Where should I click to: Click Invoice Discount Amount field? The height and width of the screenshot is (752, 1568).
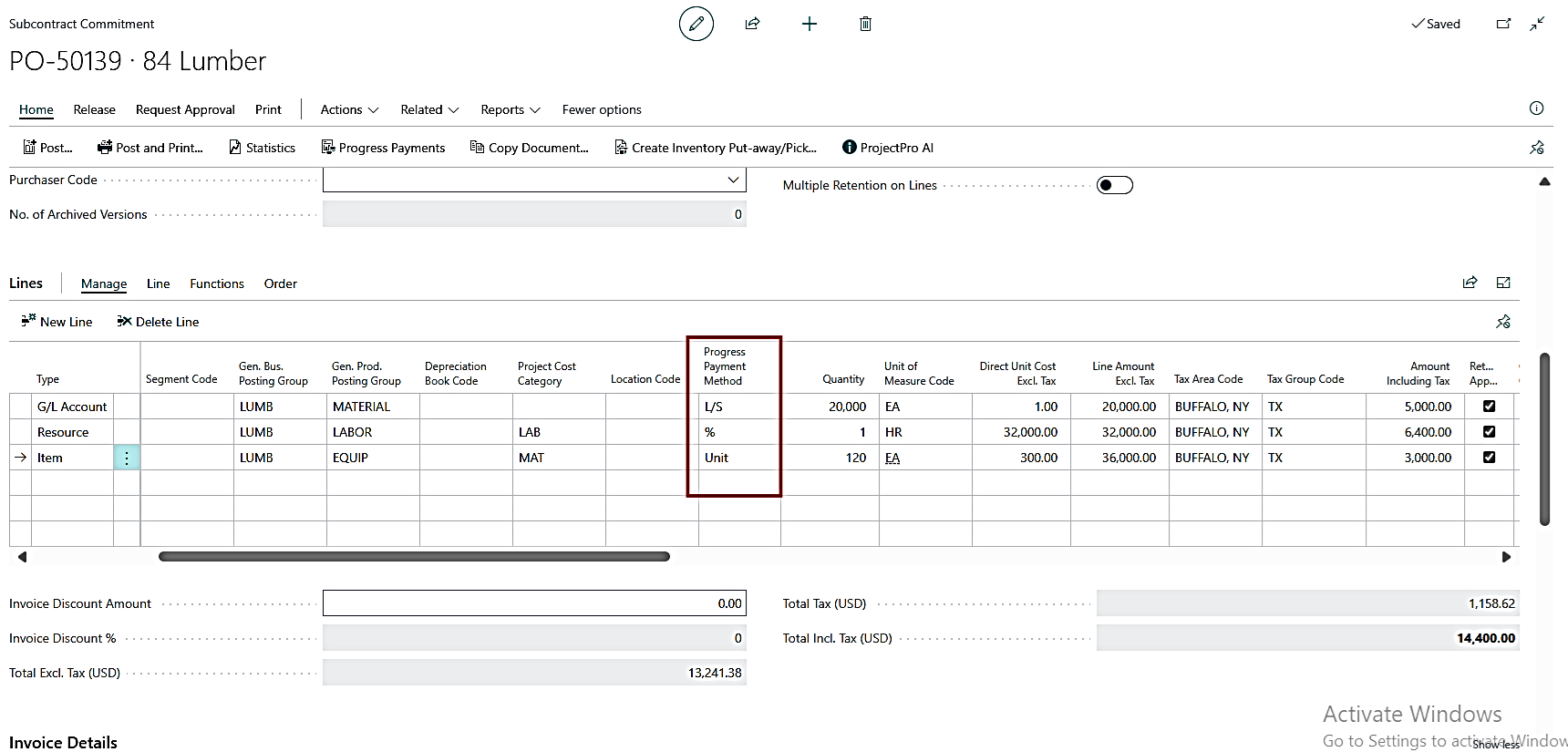[x=534, y=603]
